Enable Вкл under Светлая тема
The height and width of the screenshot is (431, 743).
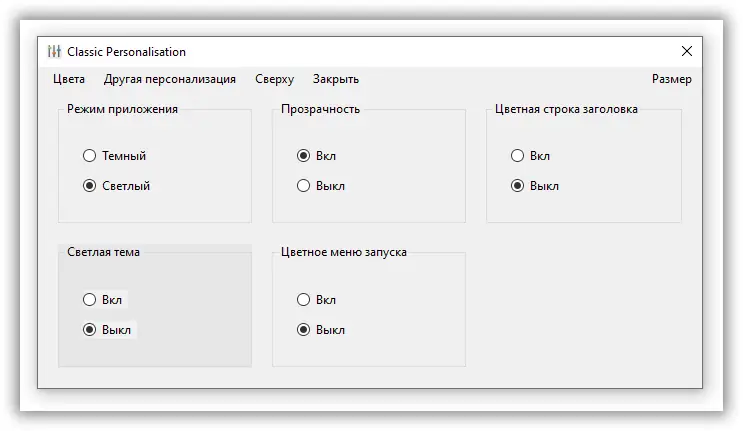click(90, 300)
